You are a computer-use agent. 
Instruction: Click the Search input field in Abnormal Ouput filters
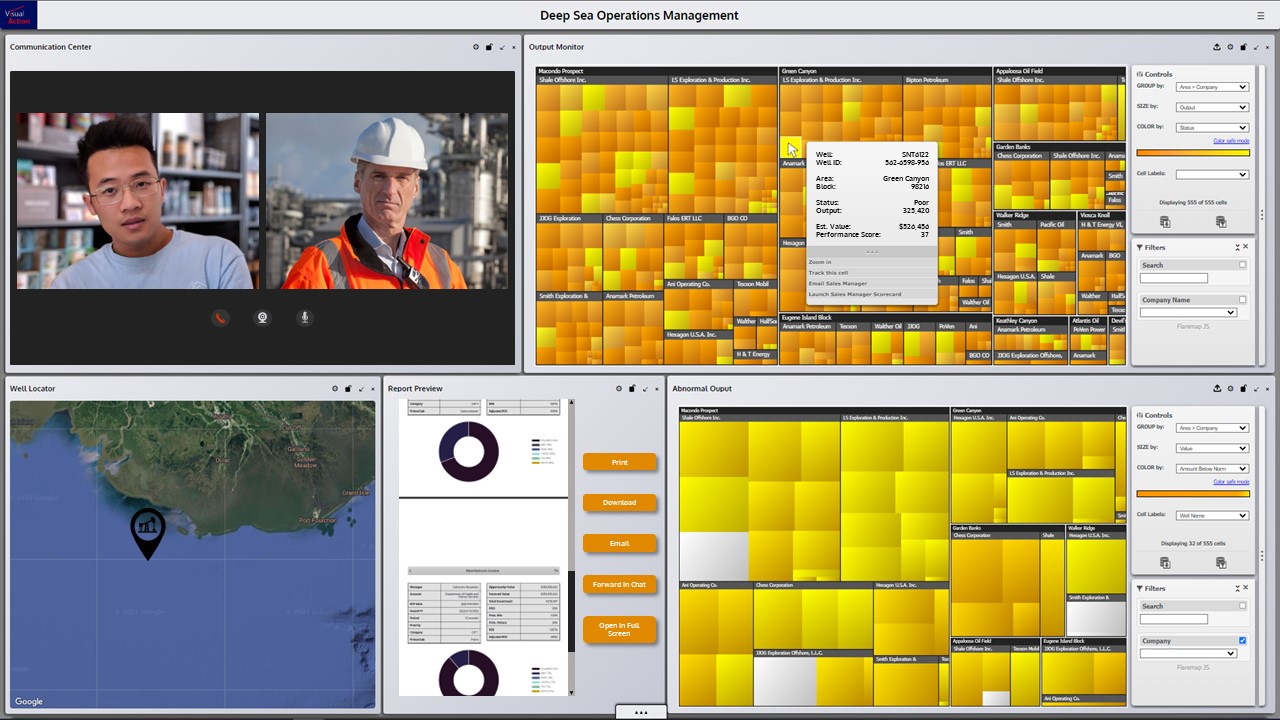(1174, 619)
